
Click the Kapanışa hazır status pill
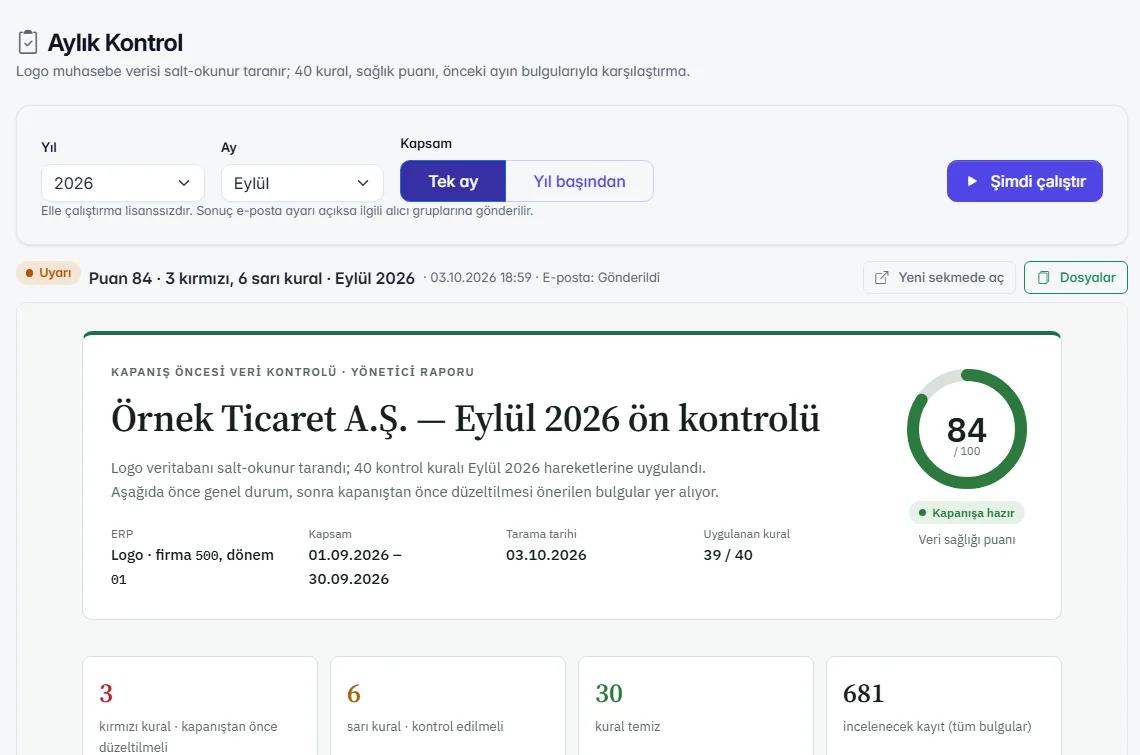coord(967,513)
